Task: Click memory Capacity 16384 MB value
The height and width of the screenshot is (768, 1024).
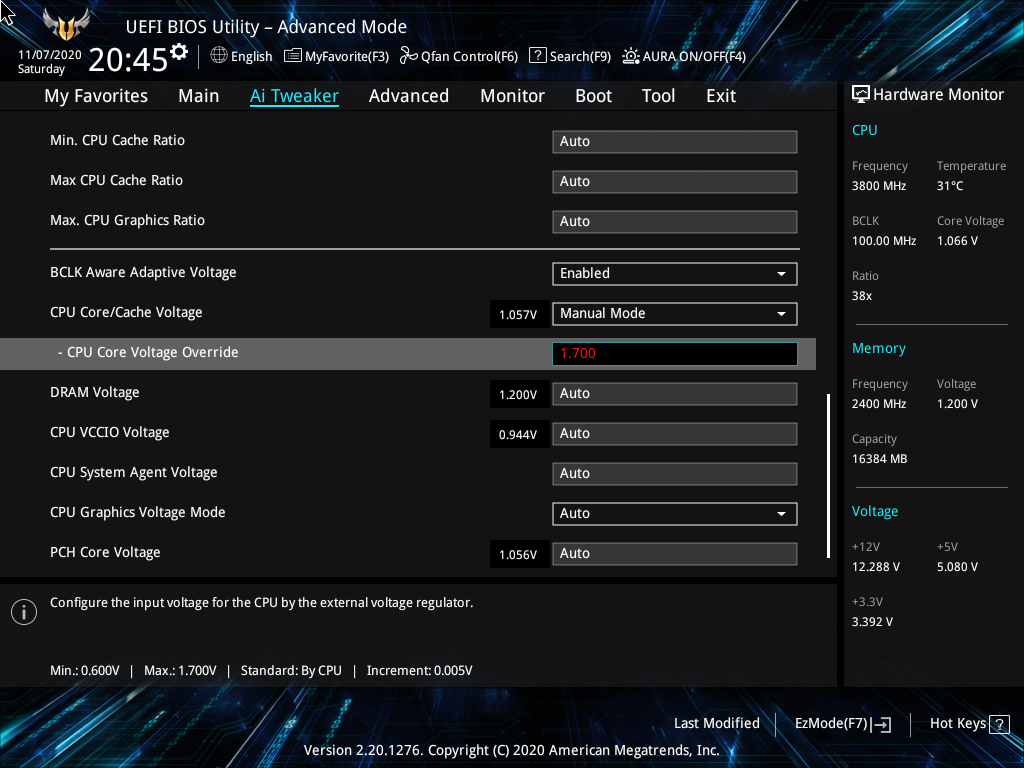Action: click(880, 459)
